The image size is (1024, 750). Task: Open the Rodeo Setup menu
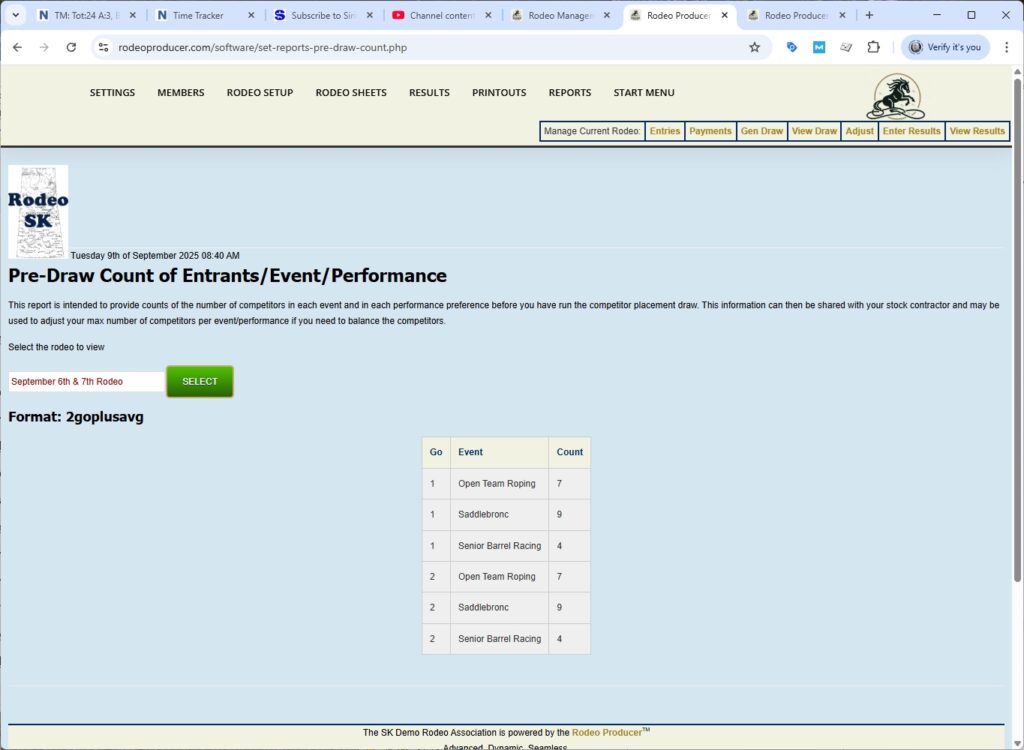click(x=259, y=93)
